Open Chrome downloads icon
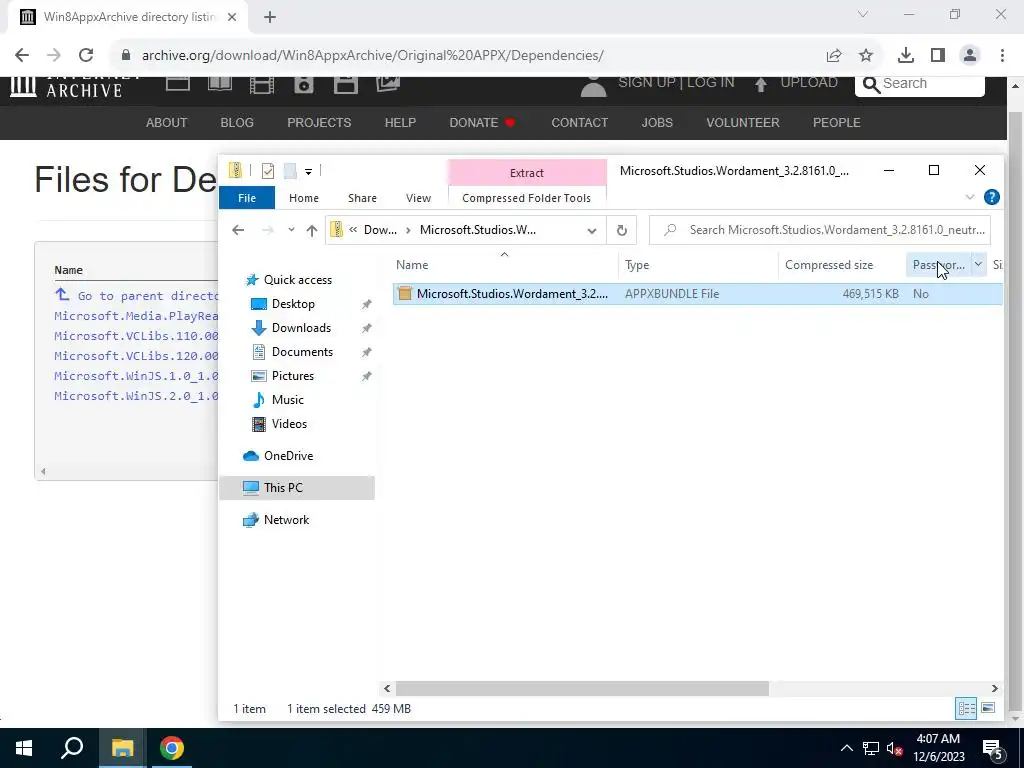 point(906,56)
